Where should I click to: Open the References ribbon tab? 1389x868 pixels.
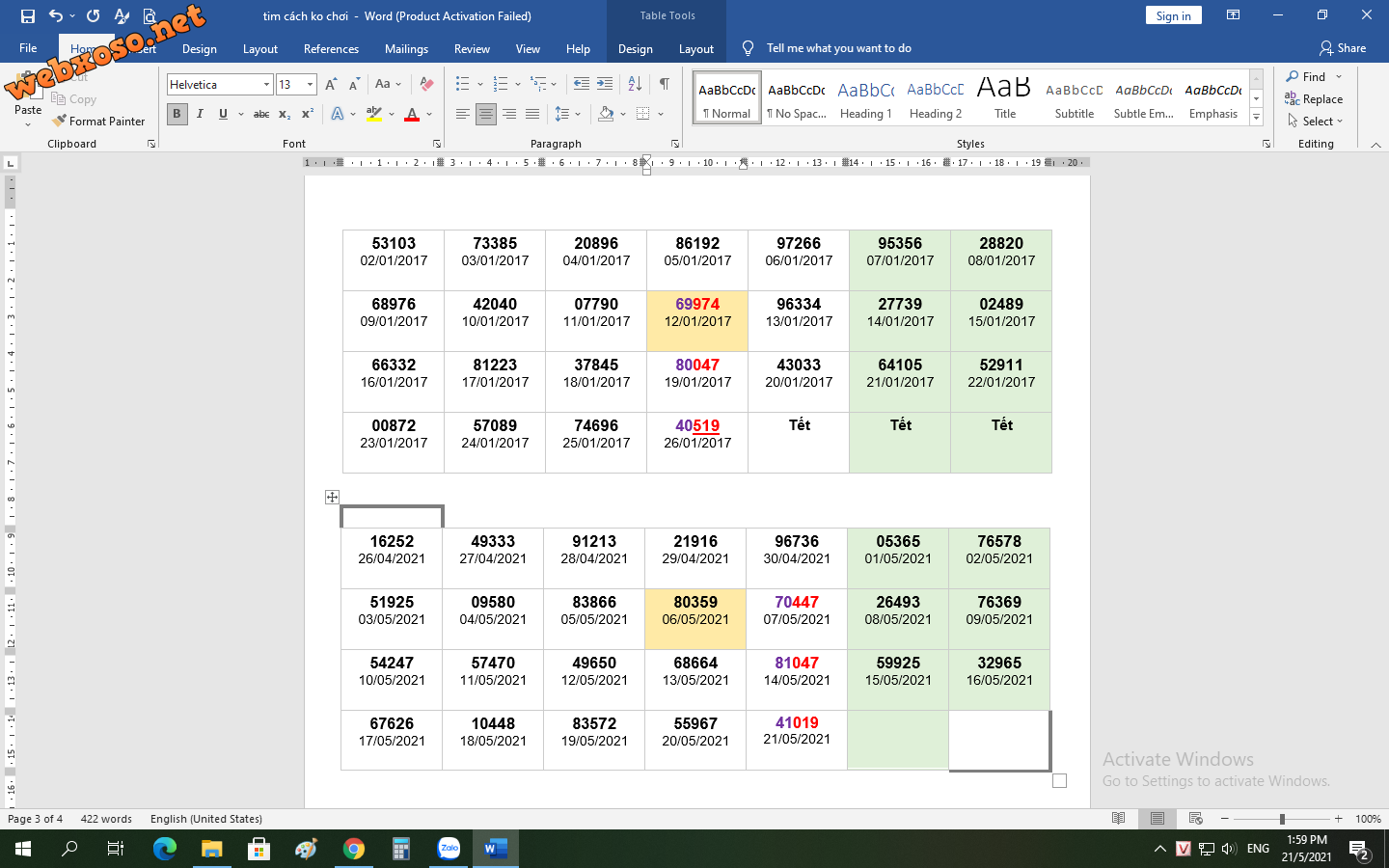331,49
